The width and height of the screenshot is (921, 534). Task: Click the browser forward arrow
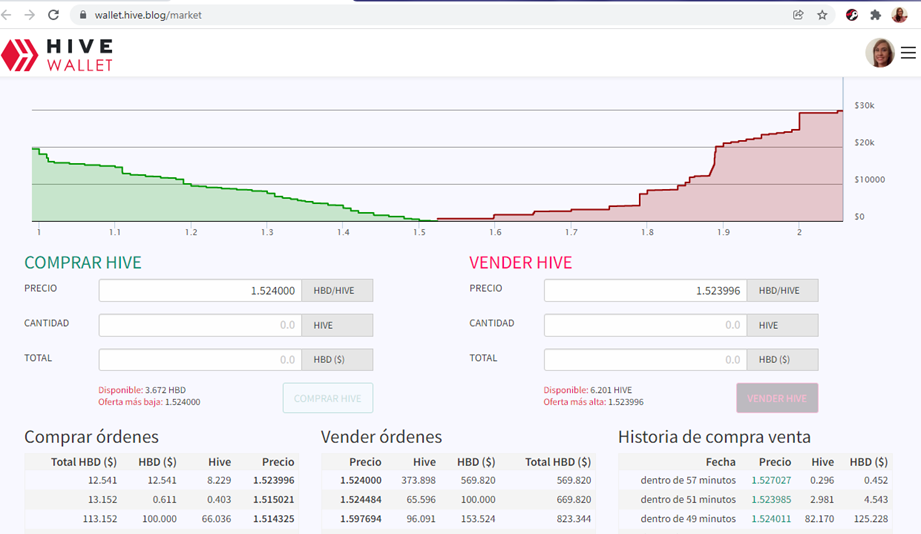click(29, 15)
